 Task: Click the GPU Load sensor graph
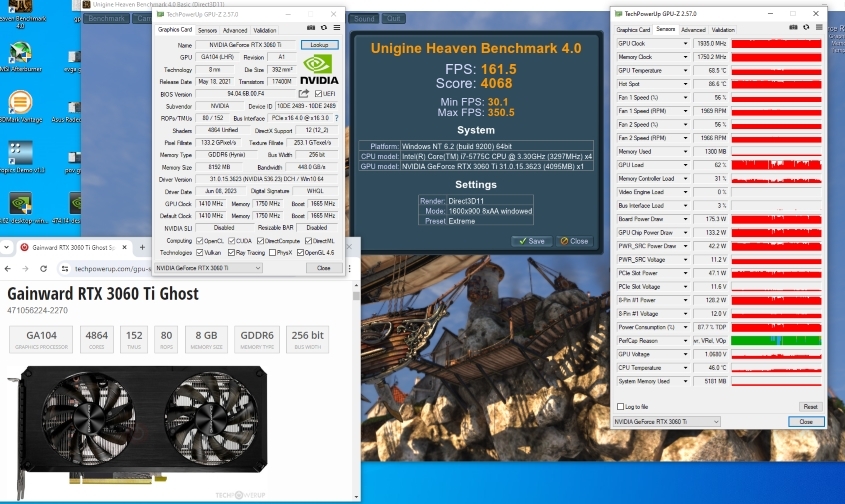(x=776, y=165)
